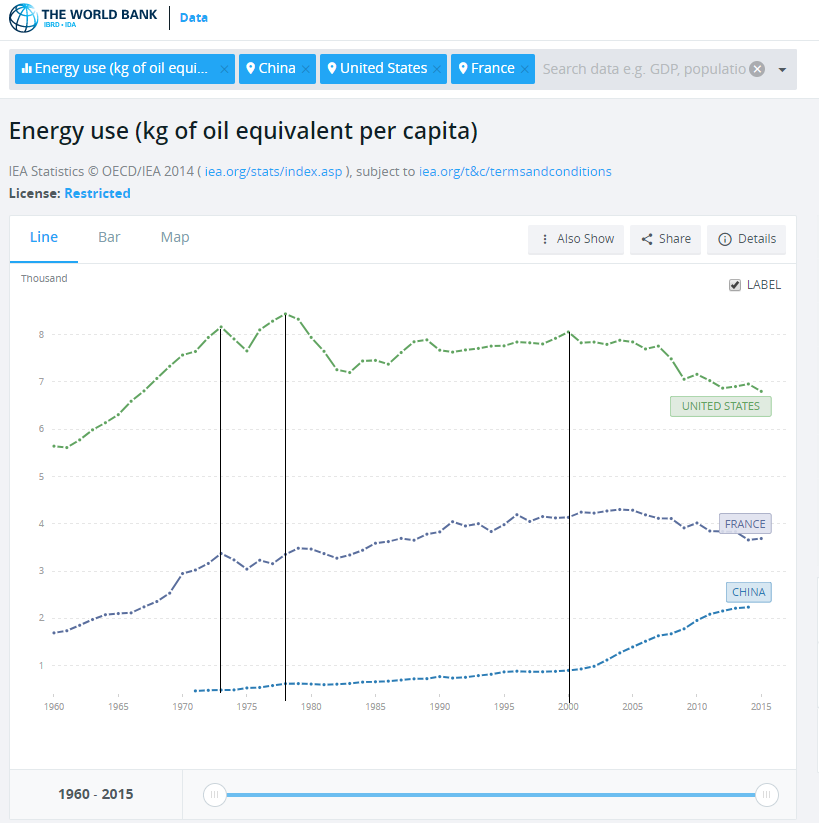Viewport: 819px width, 823px height.
Task: Remove the China filter tag
Action: 306,69
